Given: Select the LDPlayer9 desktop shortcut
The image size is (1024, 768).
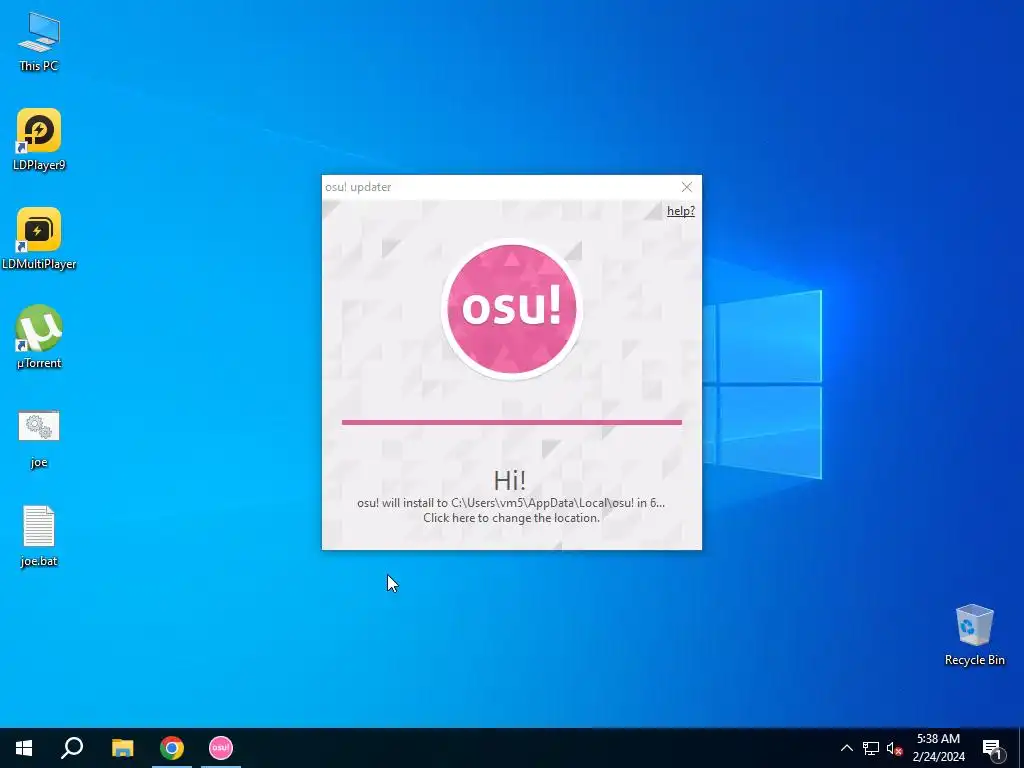Looking at the screenshot, I should pos(39,140).
